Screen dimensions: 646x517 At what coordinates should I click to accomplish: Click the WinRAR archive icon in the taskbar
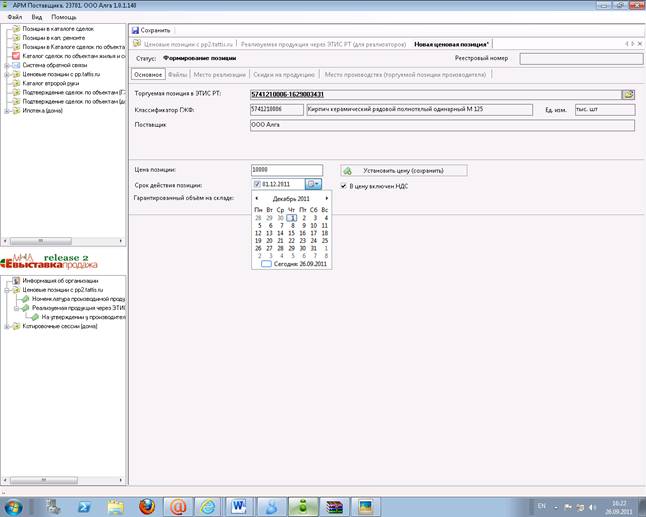pos(335,507)
